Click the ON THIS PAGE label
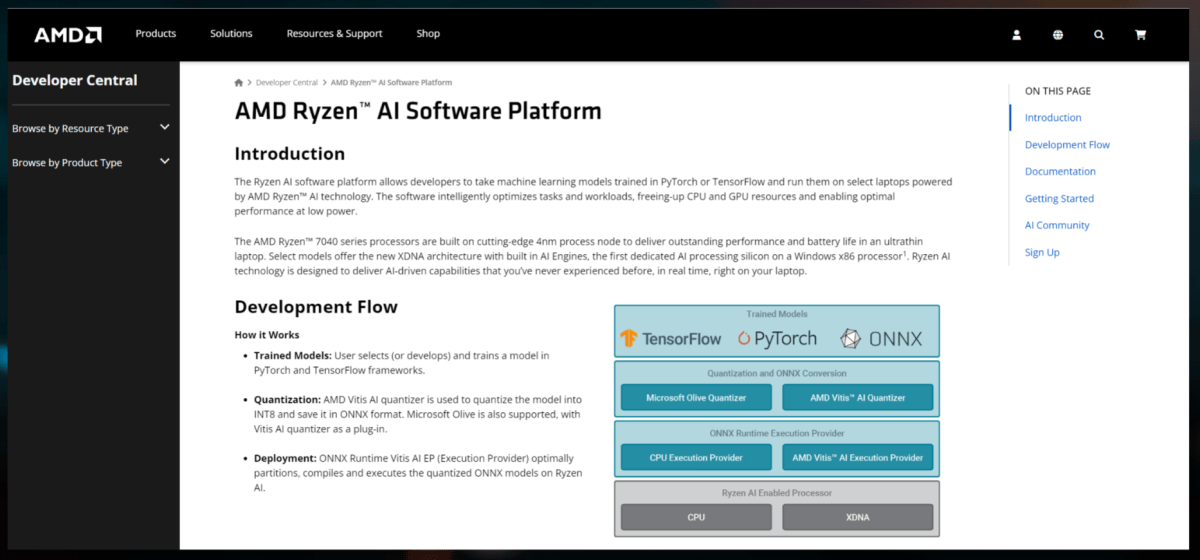The image size is (1200, 560). [x=1058, y=91]
